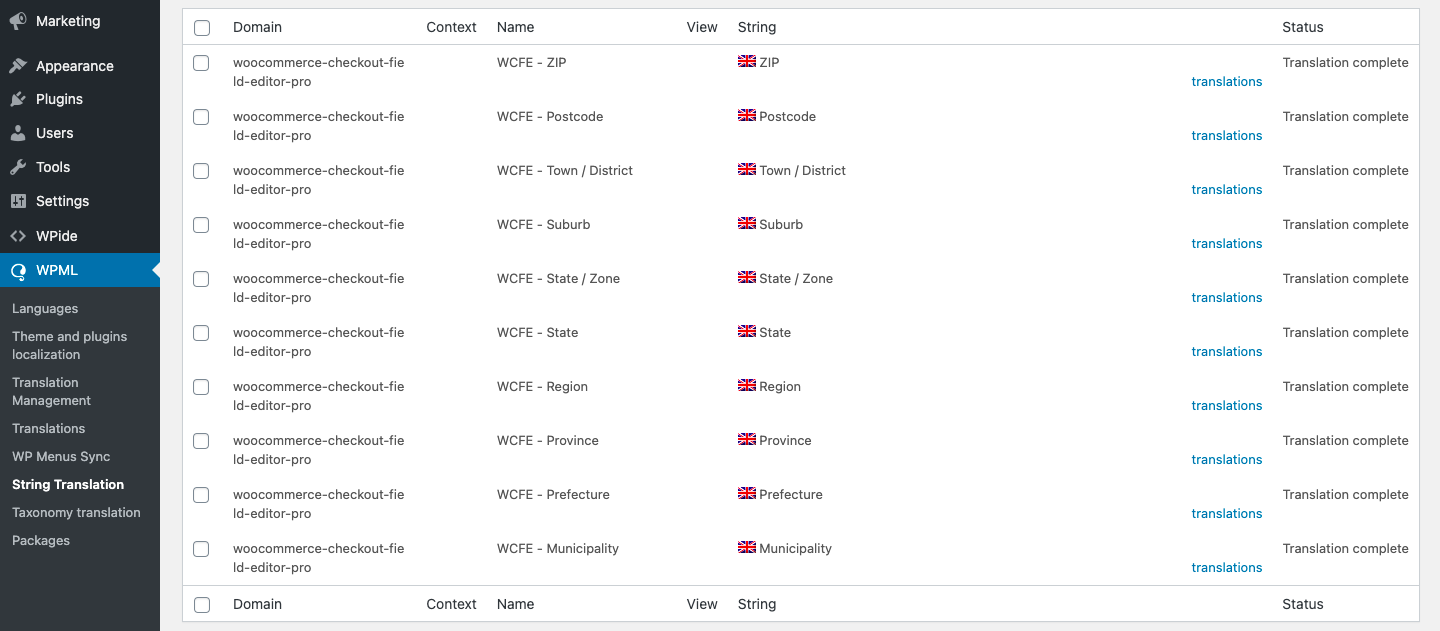Screen dimensions: 1440x631
Task: Open the Taxonomy translation submenu item
Action: [x=76, y=512]
